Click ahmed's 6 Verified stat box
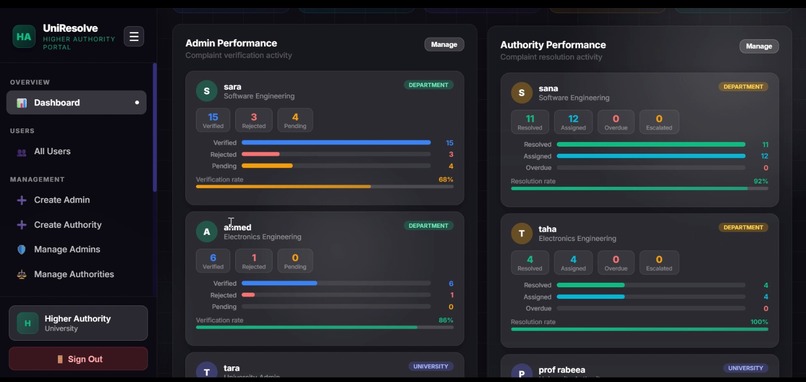 pos(213,261)
